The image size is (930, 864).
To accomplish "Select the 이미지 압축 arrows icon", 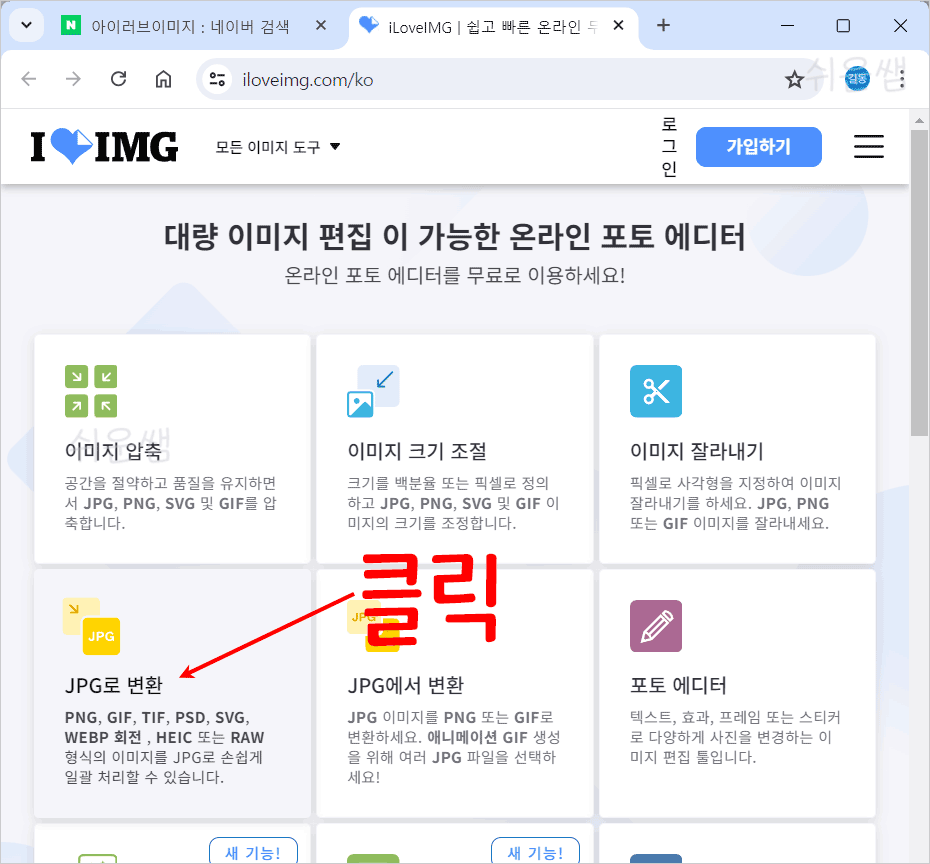I will point(91,391).
